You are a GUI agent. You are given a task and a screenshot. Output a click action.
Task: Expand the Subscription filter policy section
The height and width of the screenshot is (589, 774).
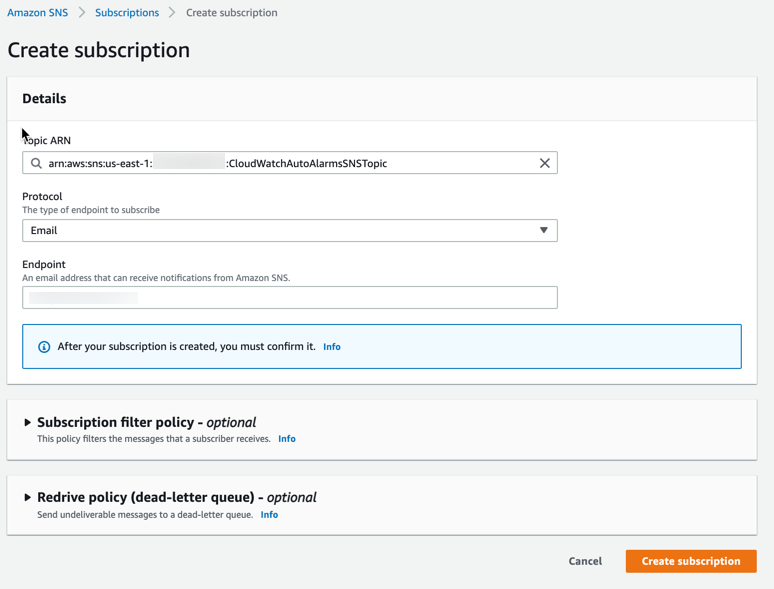point(28,422)
